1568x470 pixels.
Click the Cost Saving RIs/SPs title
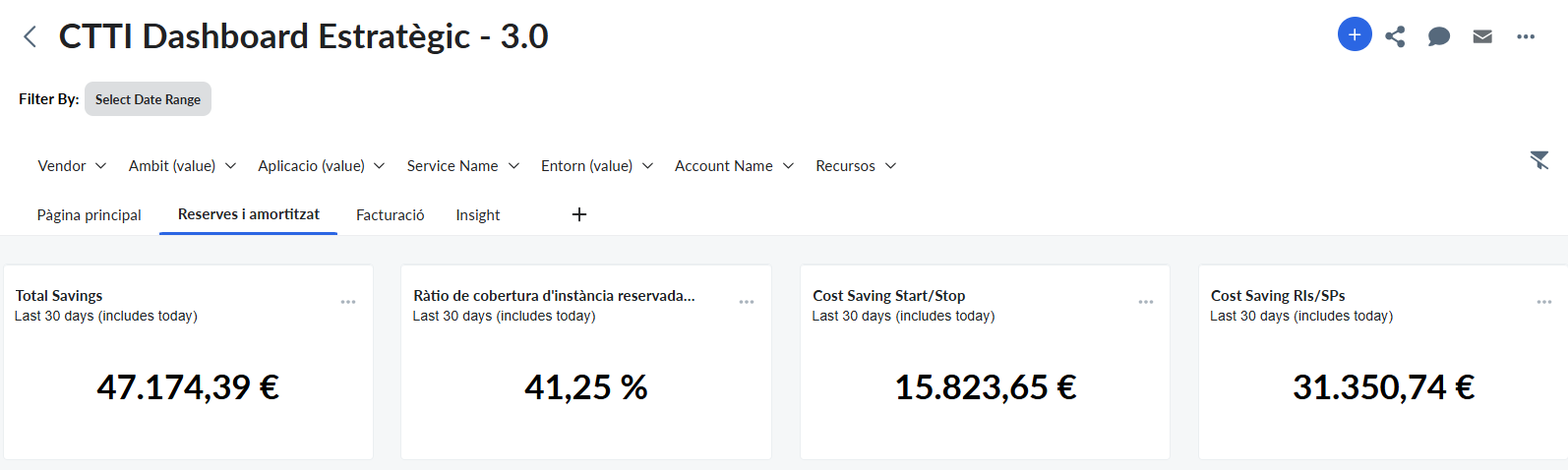tap(1278, 296)
